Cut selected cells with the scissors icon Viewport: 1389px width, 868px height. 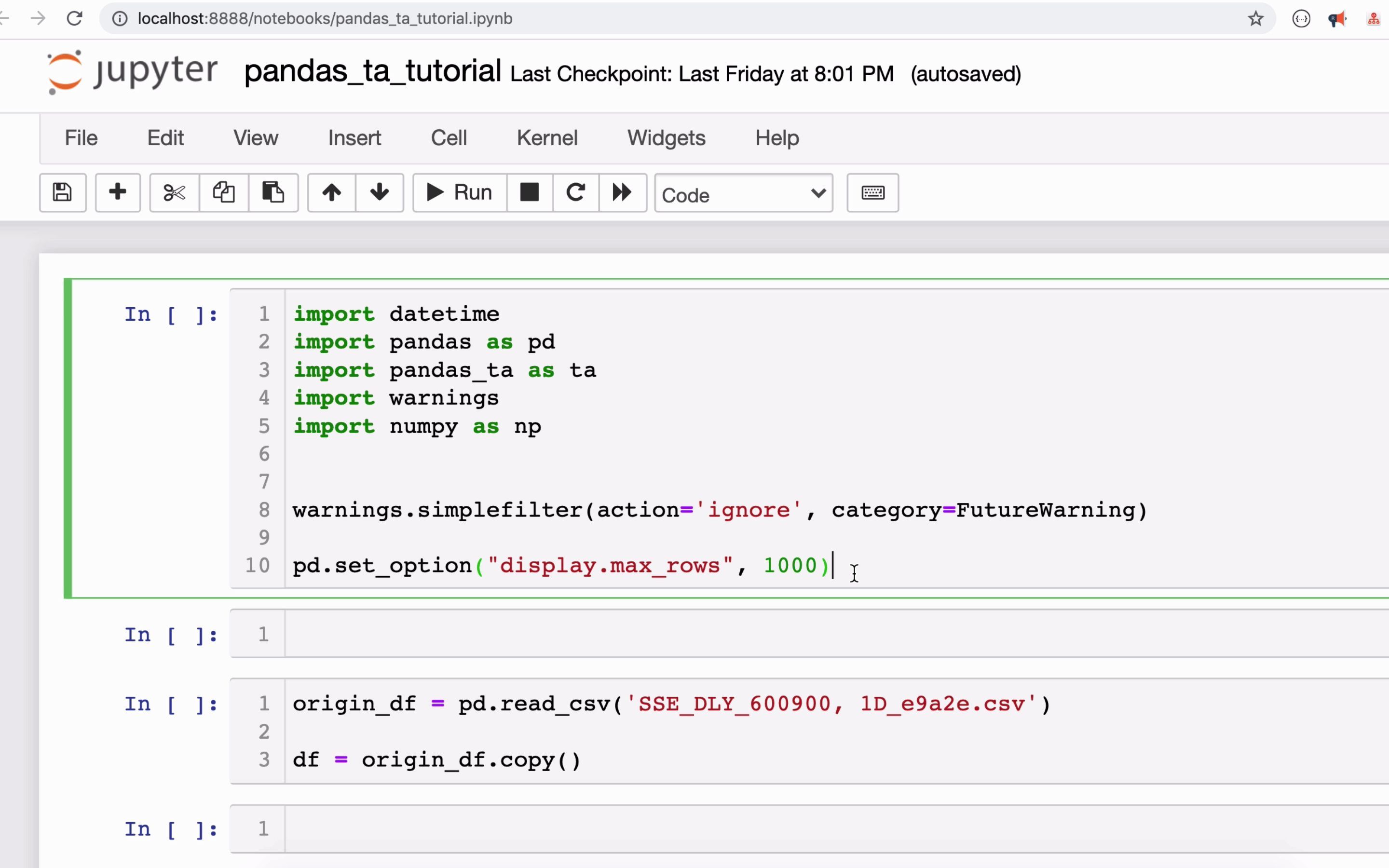[x=174, y=192]
